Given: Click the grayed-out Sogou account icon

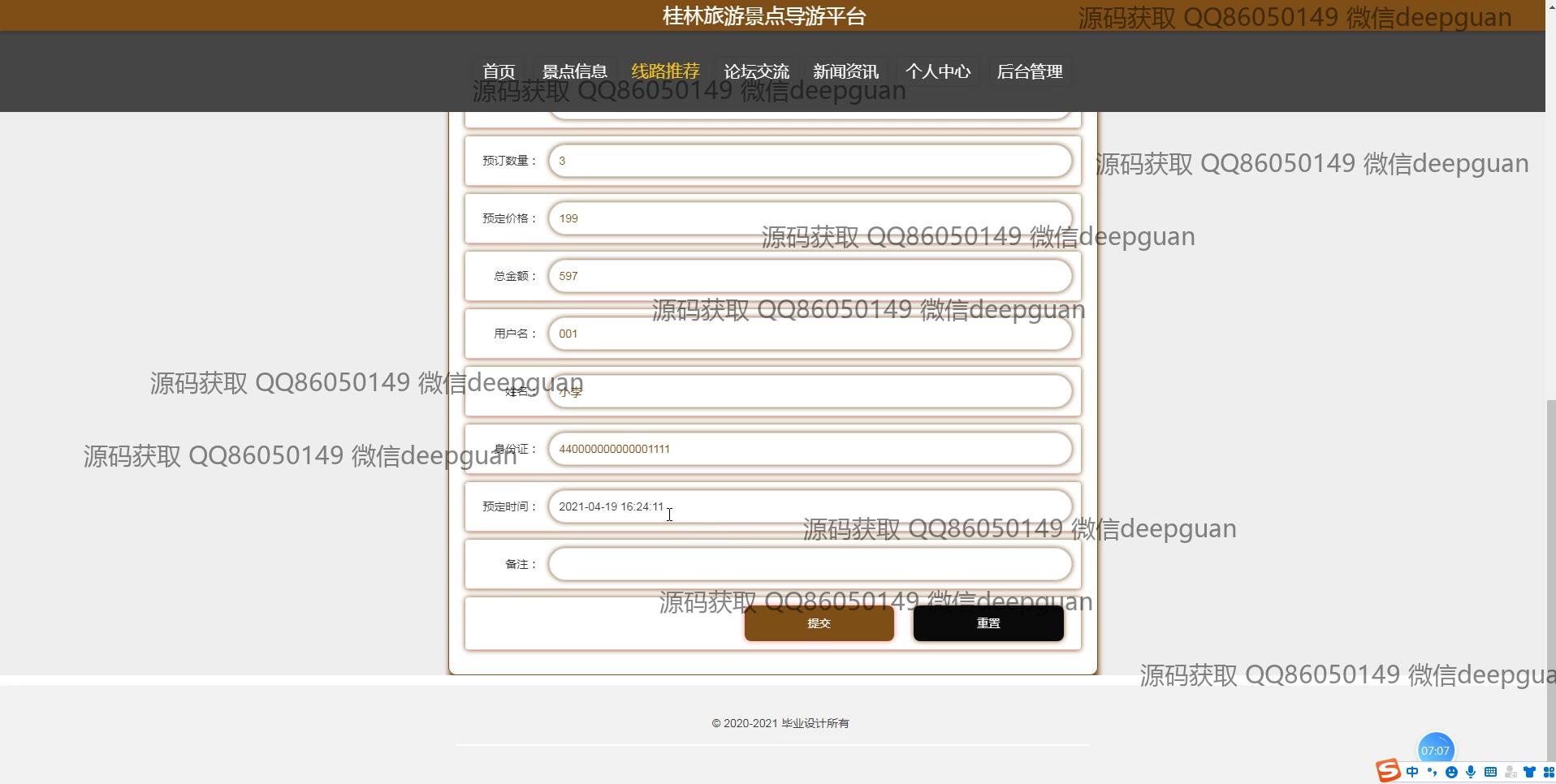Looking at the screenshot, I should (1510, 772).
